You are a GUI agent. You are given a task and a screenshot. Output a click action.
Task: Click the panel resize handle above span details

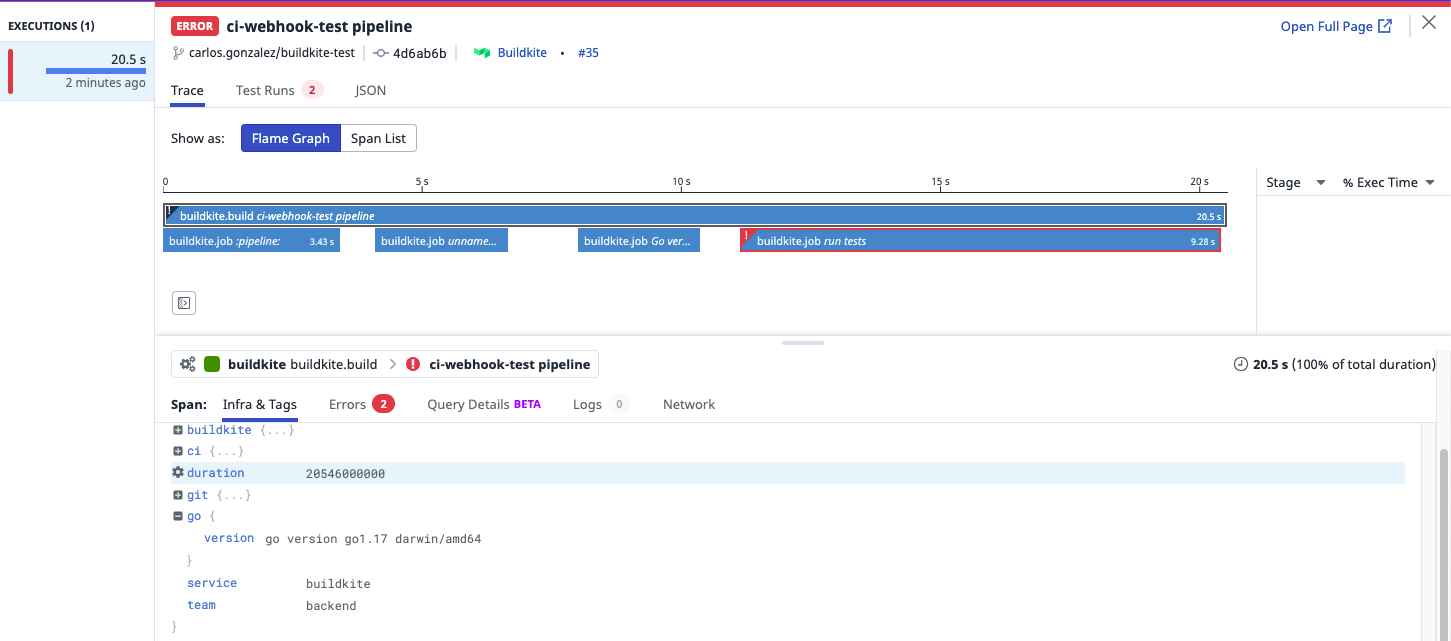tap(803, 343)
